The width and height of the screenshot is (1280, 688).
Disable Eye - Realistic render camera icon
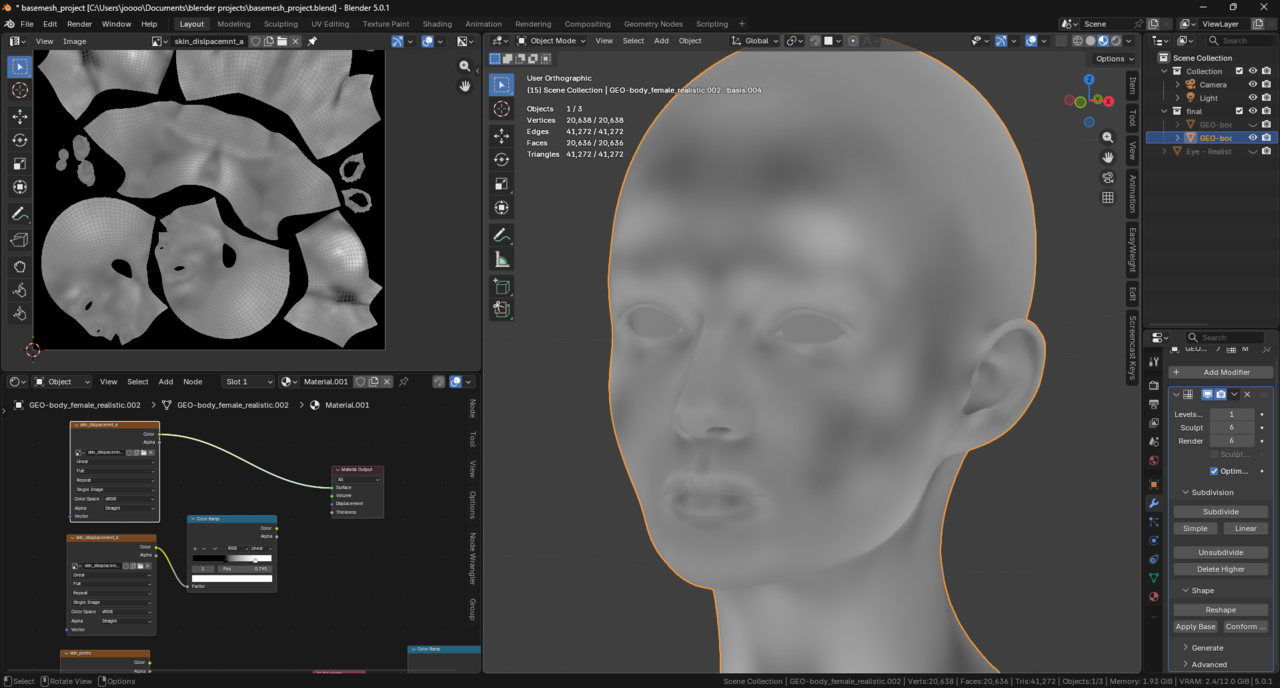(x=1266, y=151)
